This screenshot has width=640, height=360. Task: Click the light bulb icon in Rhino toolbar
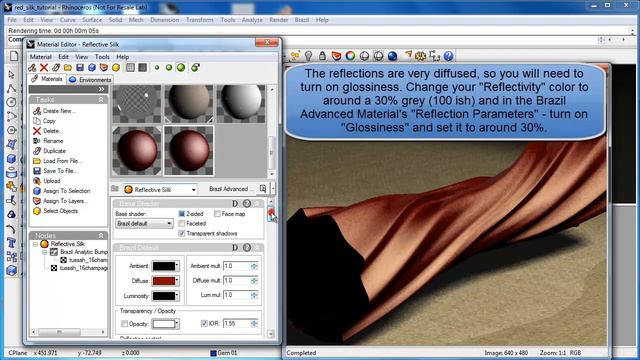[x=309, y=56]
